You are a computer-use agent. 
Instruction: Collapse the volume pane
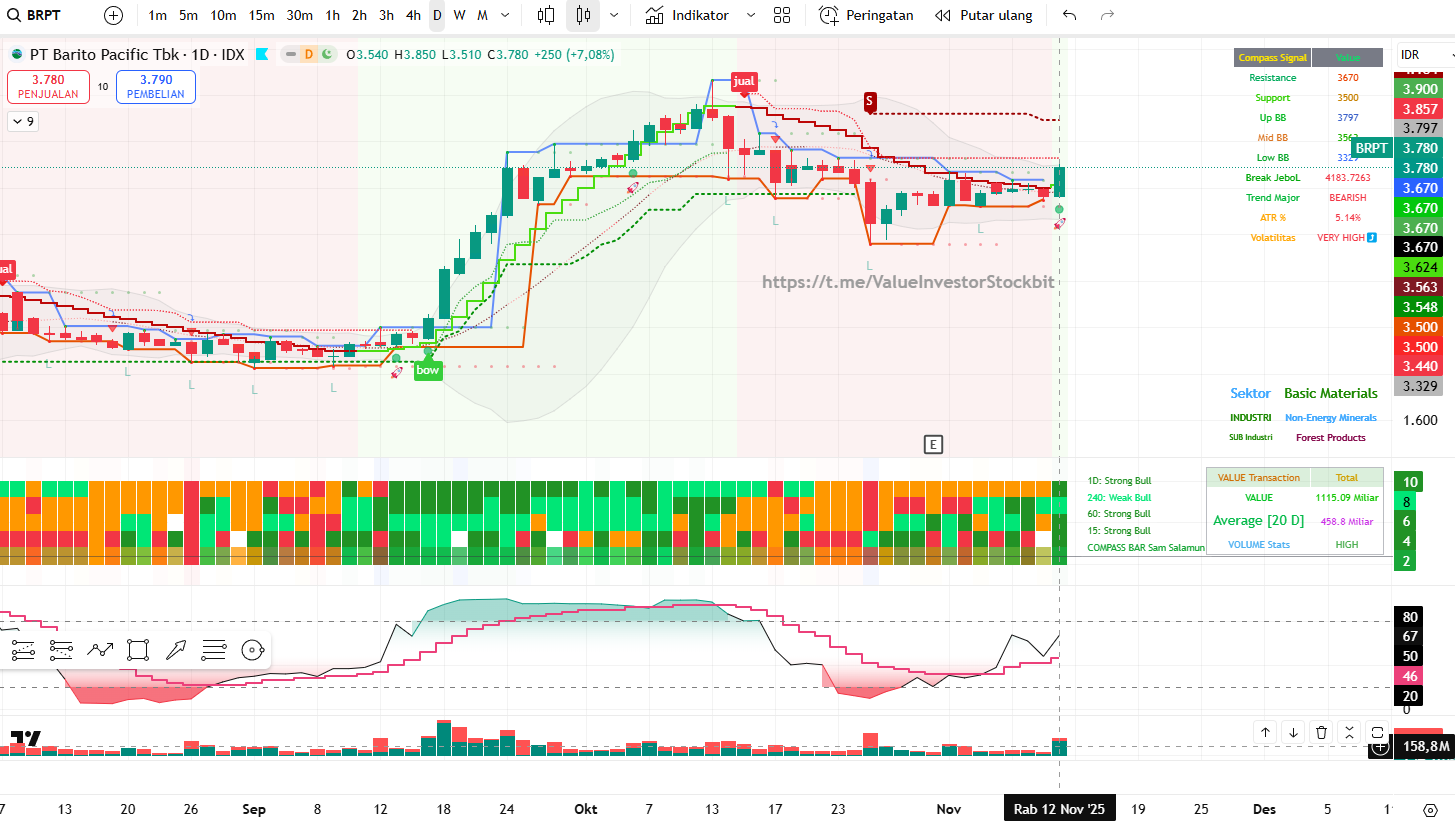[1349, 733]
